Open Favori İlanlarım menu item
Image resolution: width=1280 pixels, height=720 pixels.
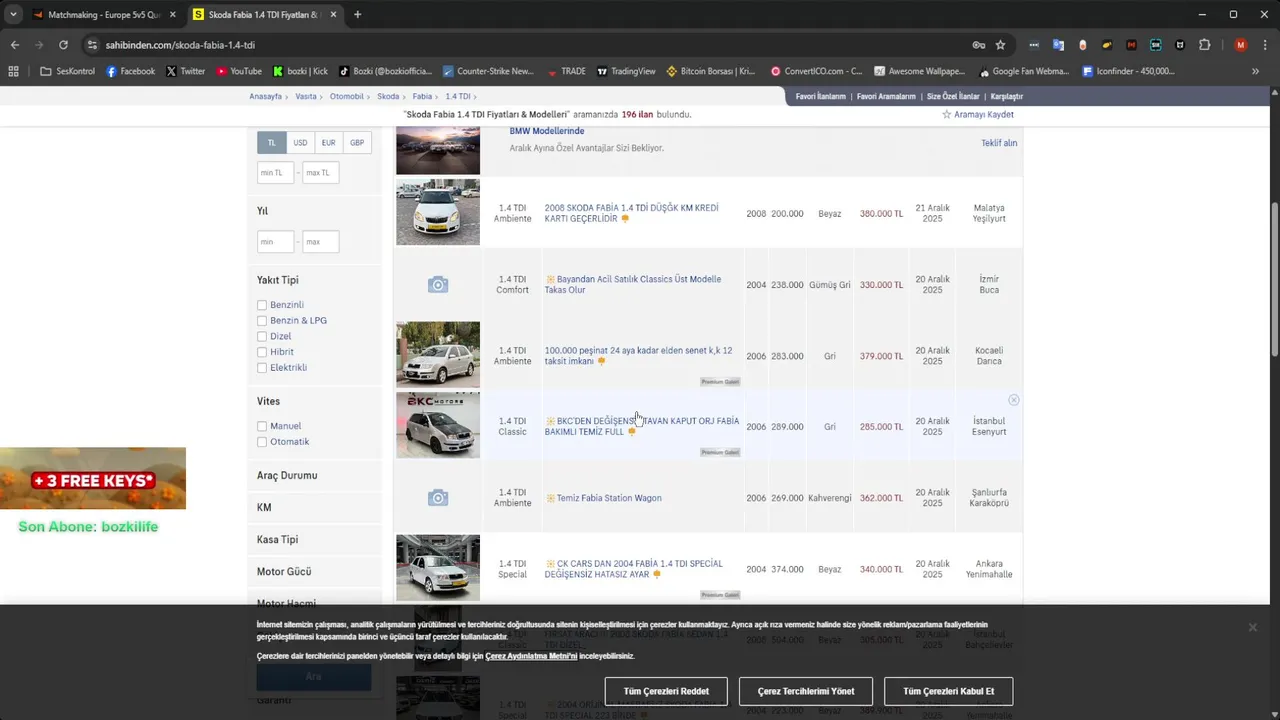(x=821, y=97)
